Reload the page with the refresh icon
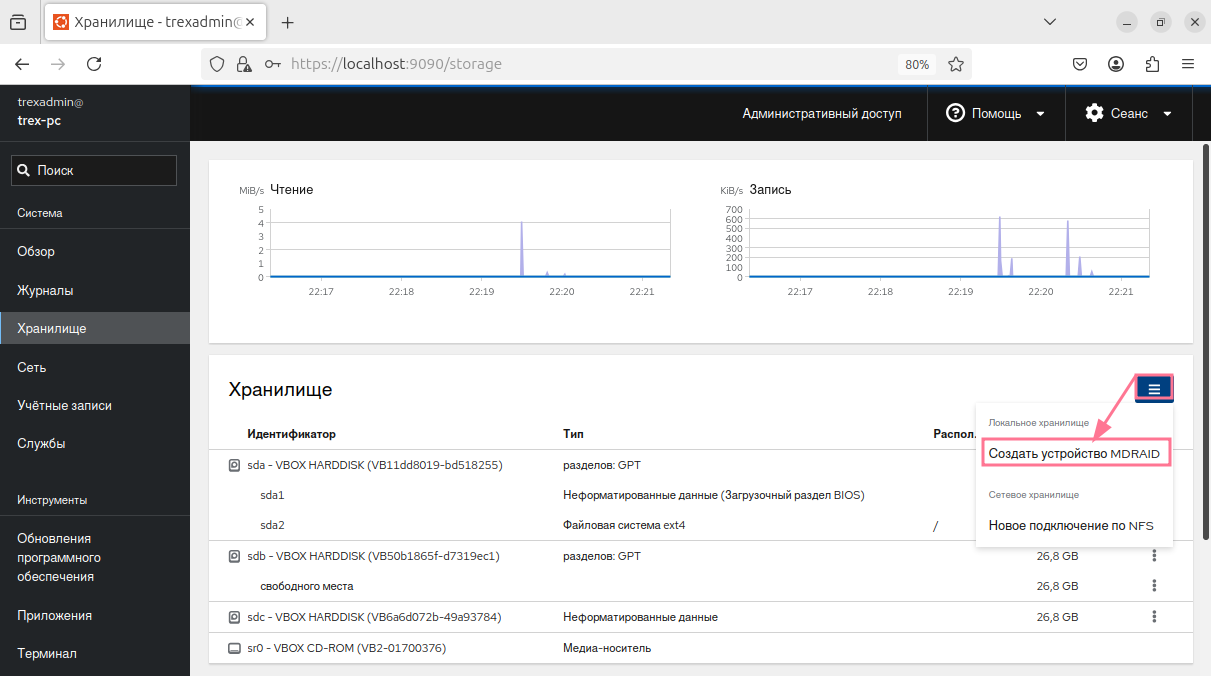This screenshot has width=1211, height=676. 94,64
